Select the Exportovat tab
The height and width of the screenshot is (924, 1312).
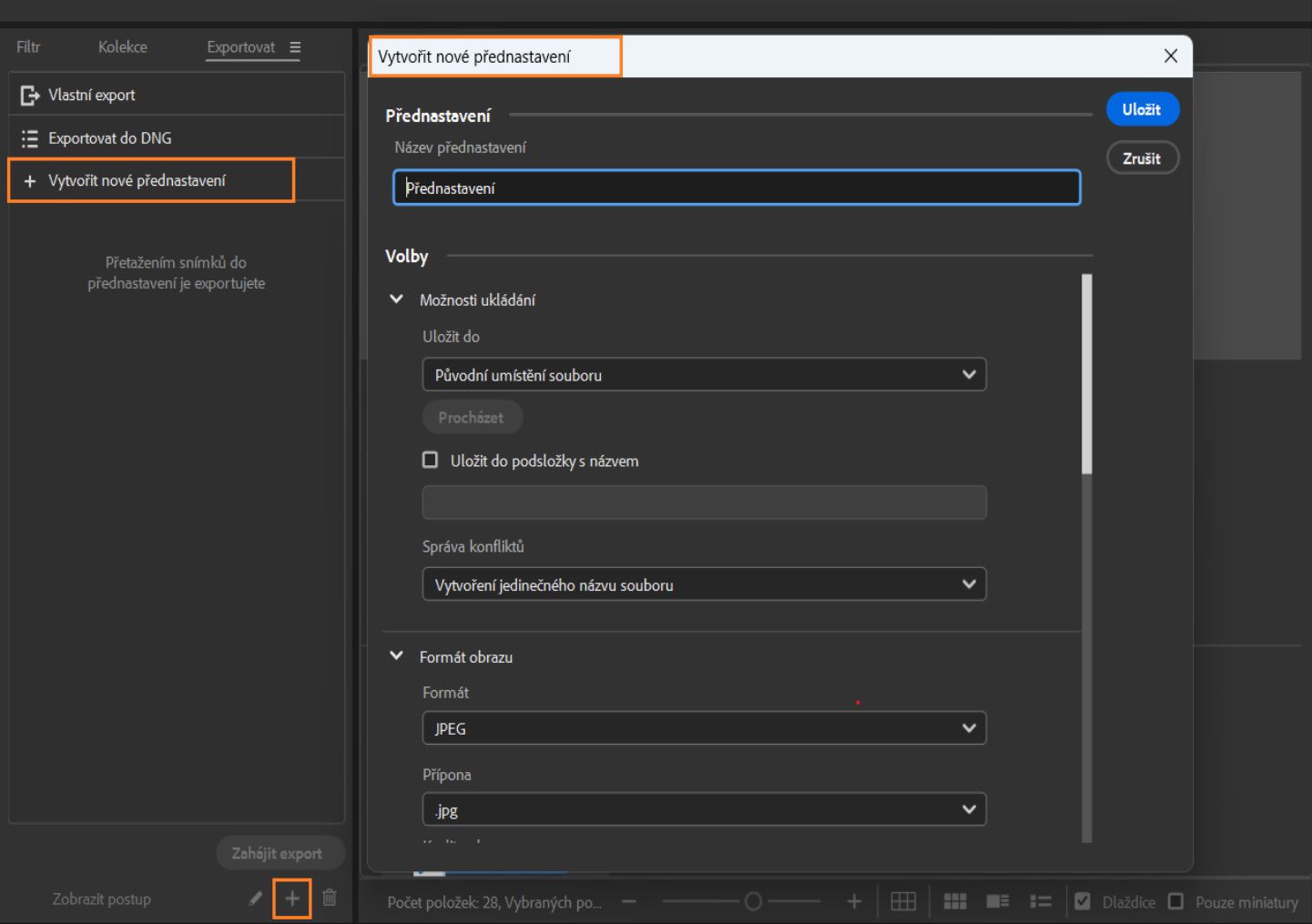click(241, 47)
